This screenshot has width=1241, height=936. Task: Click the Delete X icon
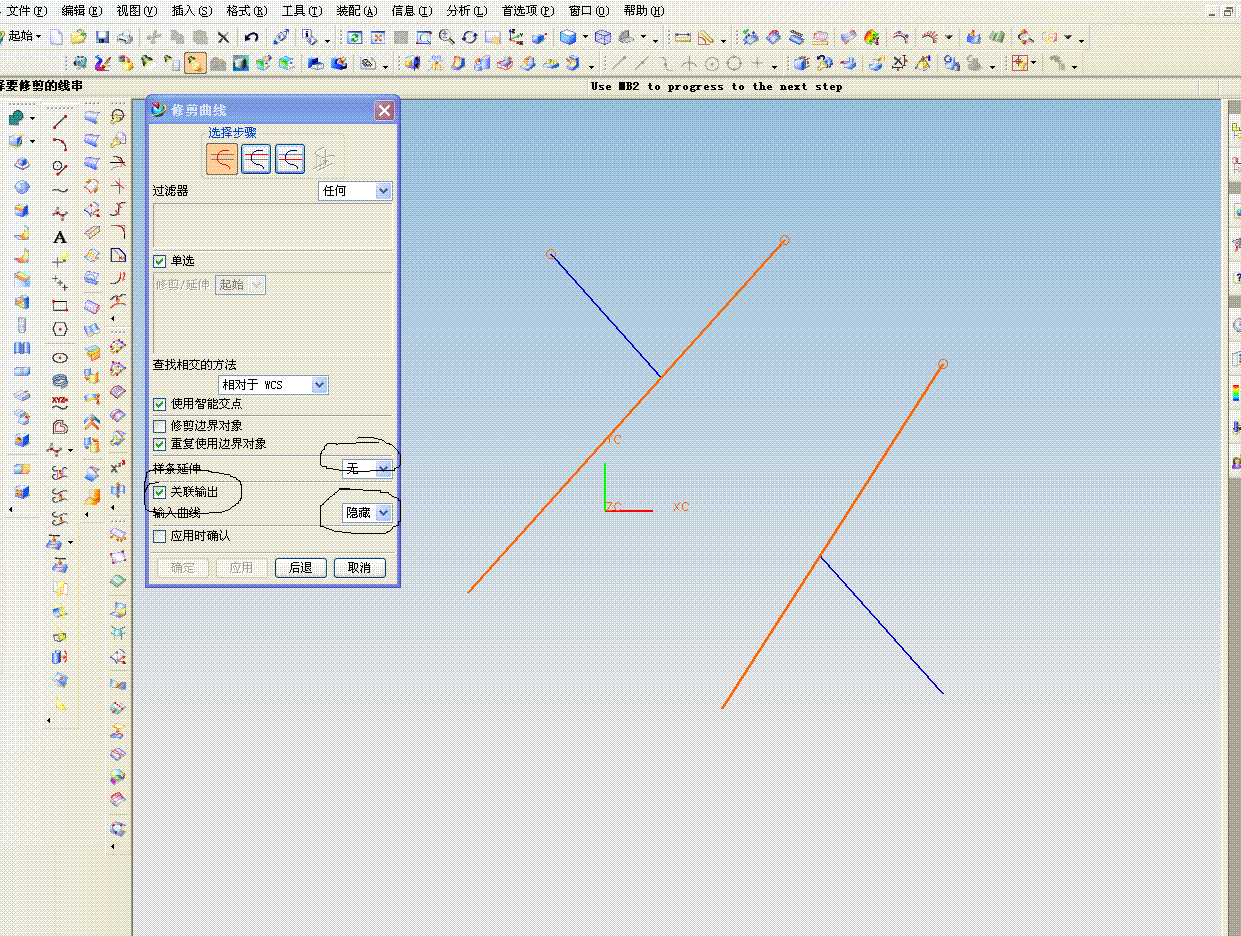click(x=223, y=38)
